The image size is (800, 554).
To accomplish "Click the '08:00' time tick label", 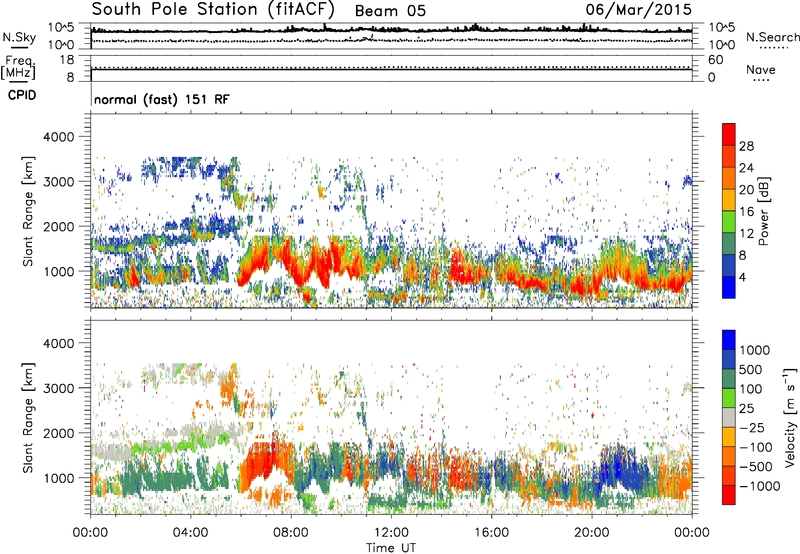I will [x=291, y=533].
